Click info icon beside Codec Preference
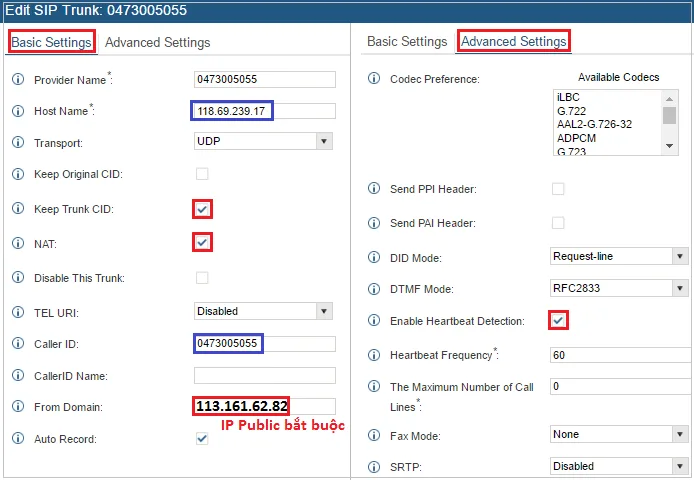This screenshot has width=694, height=480. pos(374,79)
